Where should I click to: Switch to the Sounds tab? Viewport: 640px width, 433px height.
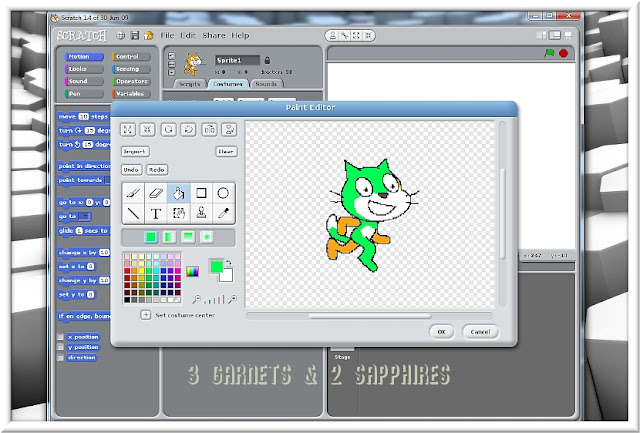266,84
